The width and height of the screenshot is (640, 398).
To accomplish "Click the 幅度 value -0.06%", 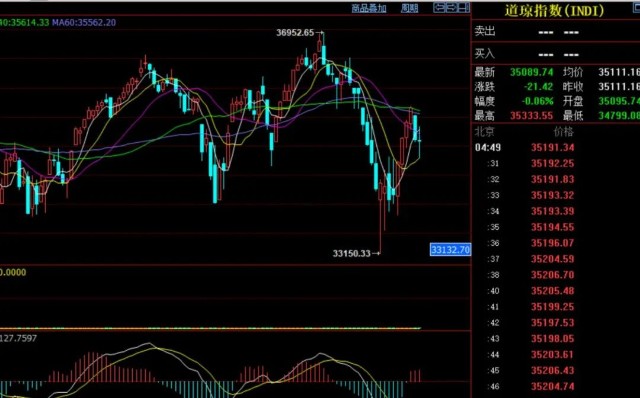I will click(538, 101).
